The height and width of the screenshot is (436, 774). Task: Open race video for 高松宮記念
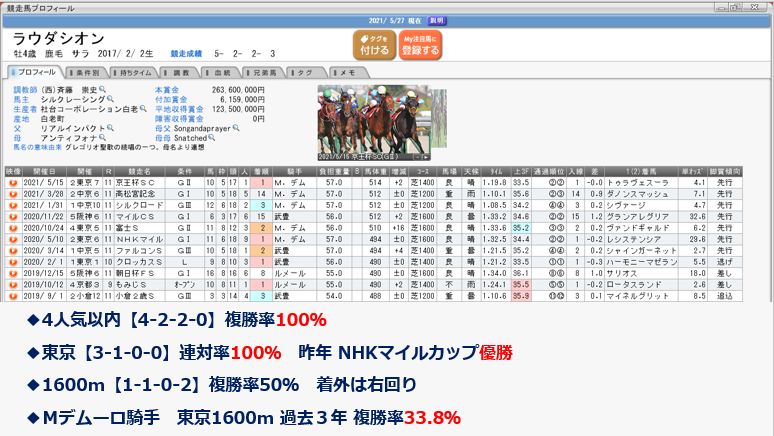pos(12,194)
